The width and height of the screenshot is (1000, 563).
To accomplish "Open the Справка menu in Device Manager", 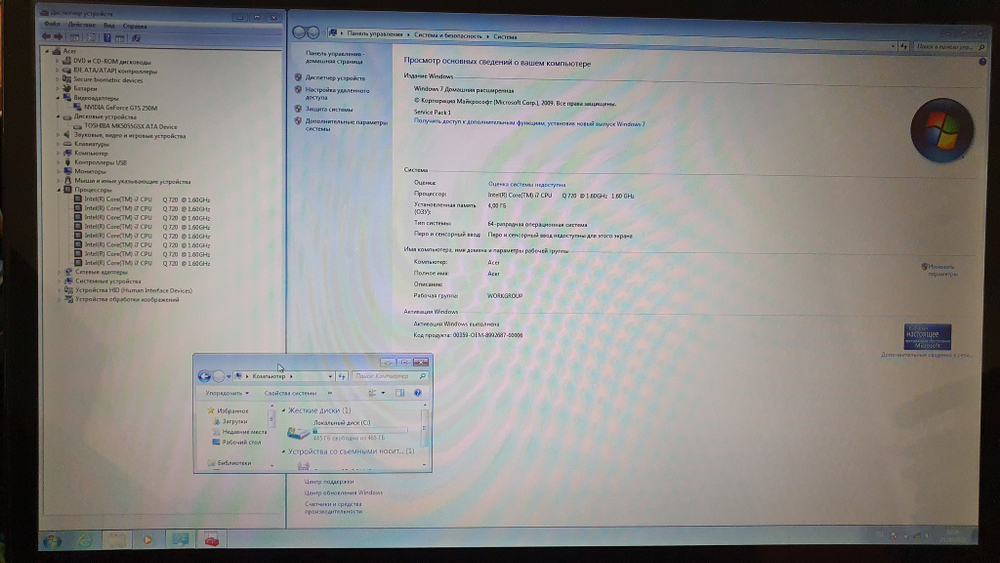I will click(x=135, y=26).
